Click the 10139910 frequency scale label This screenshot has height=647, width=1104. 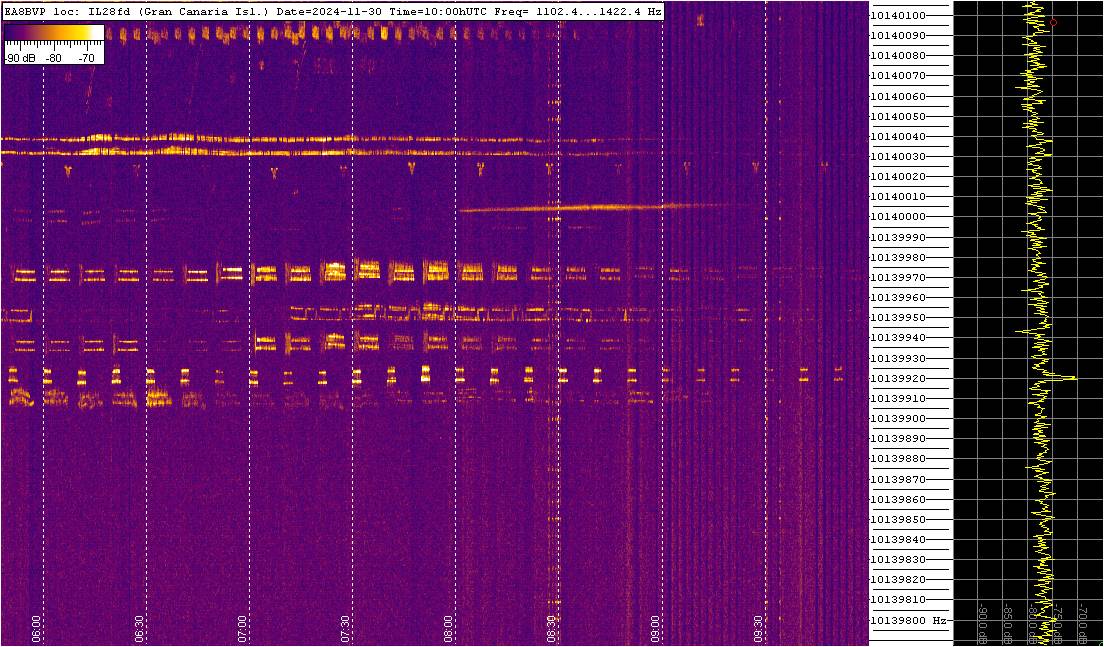click(898, 398)
